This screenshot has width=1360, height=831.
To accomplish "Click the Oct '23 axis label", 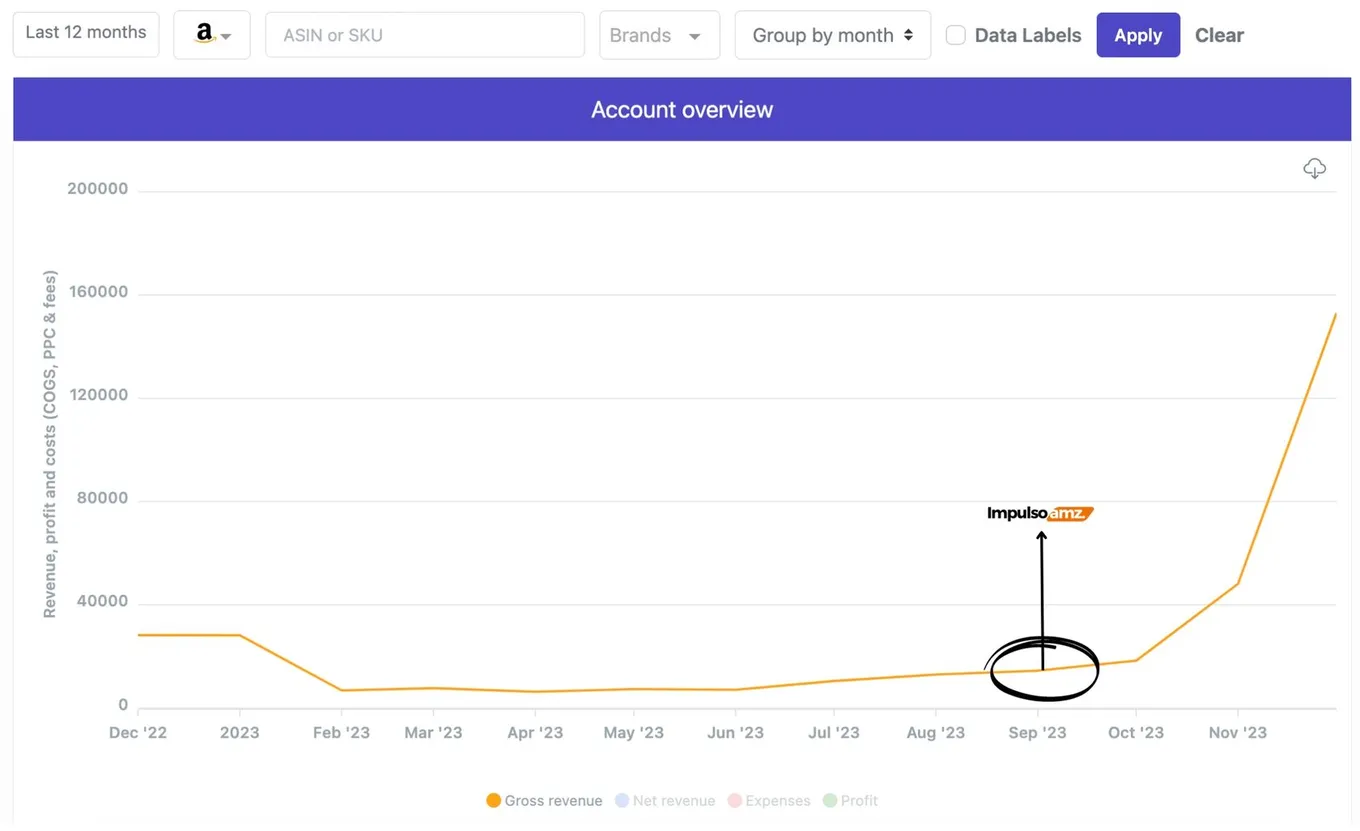I will coord(1136,732).
